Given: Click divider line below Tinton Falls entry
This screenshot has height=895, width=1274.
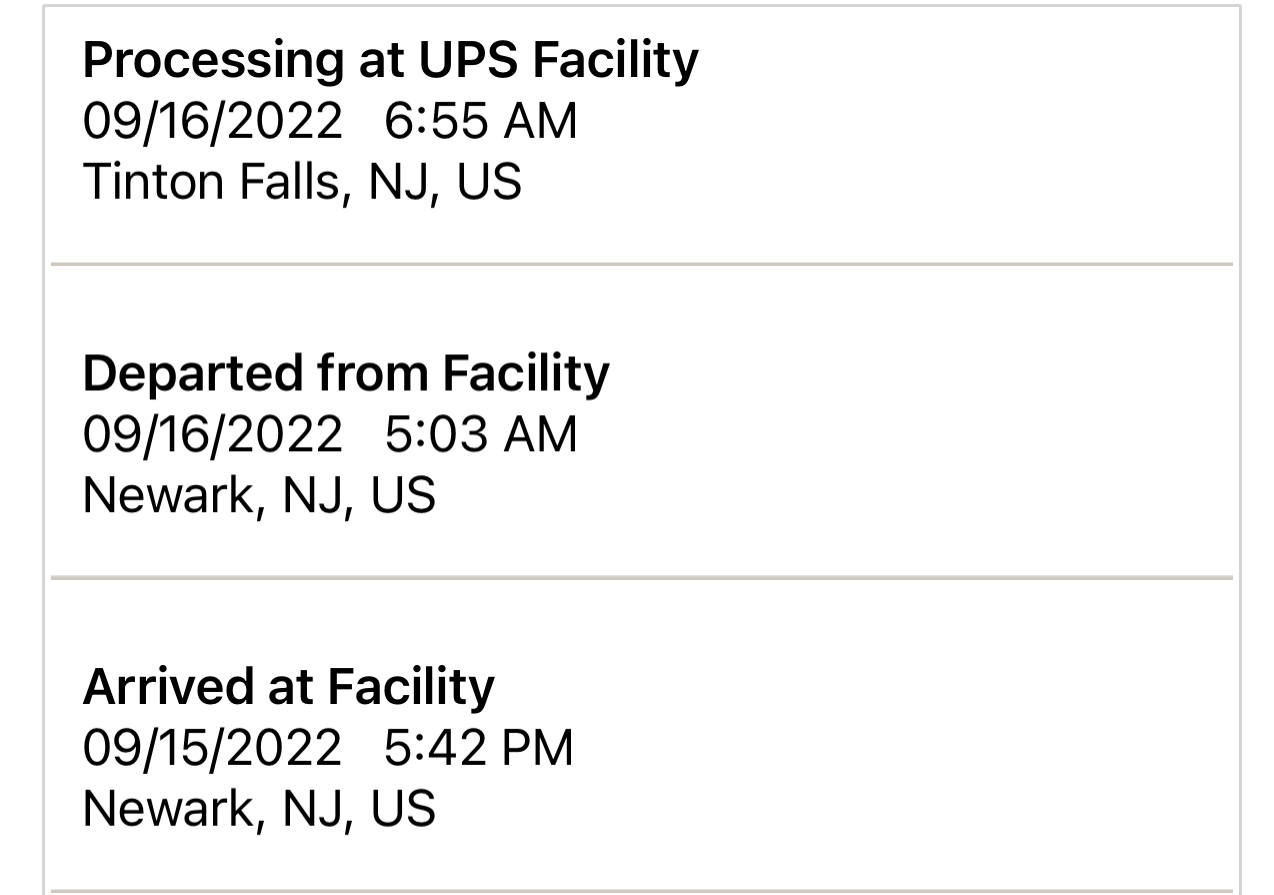Looking at the screenshot, I should [x=642, y=265].
